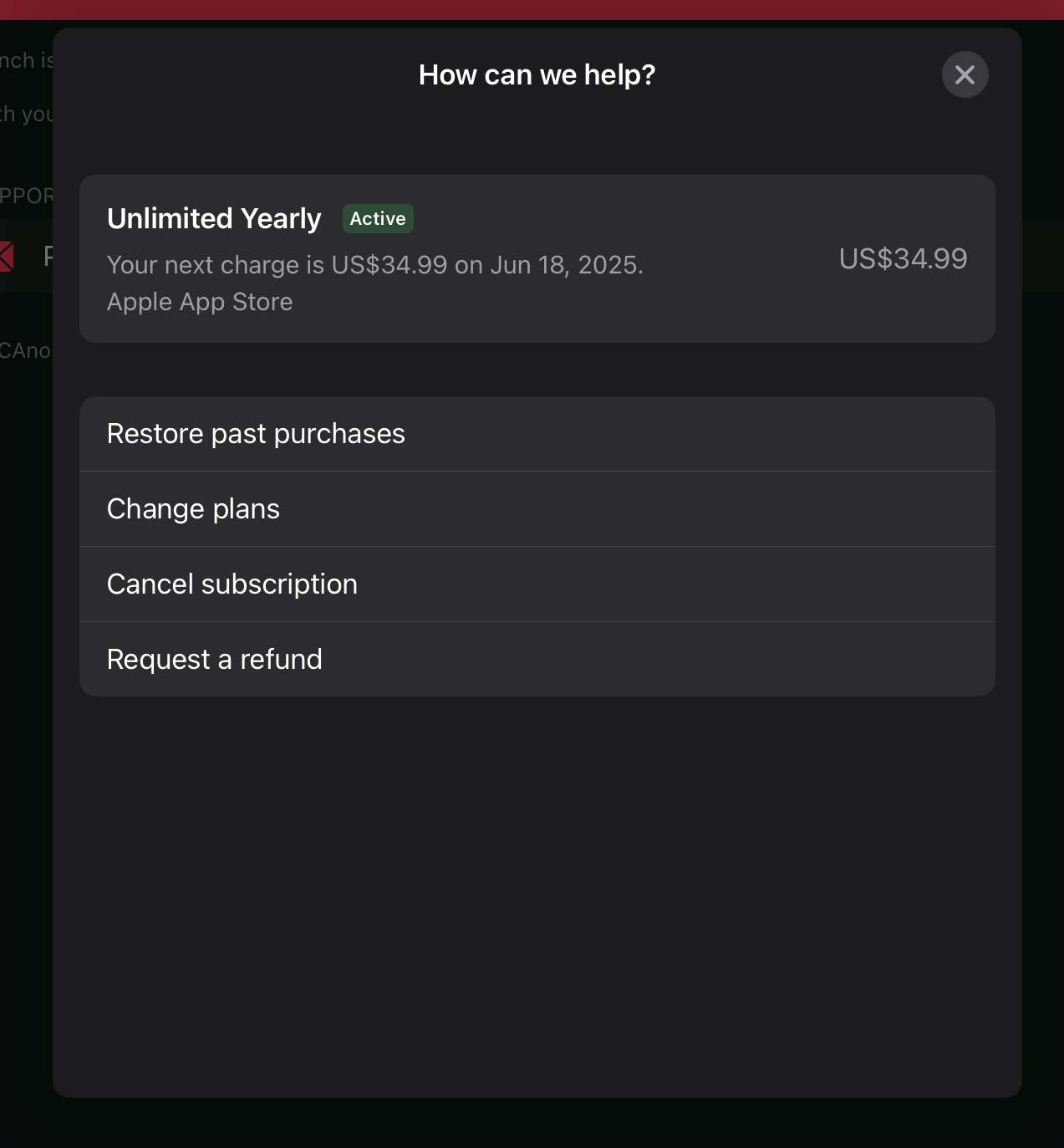Image resolution: width=1064 pixels, height=1148 pixels.
Task: Click the partially hidden red icon behind dialog
Action: pyautogui.click(x=7, y=256)
